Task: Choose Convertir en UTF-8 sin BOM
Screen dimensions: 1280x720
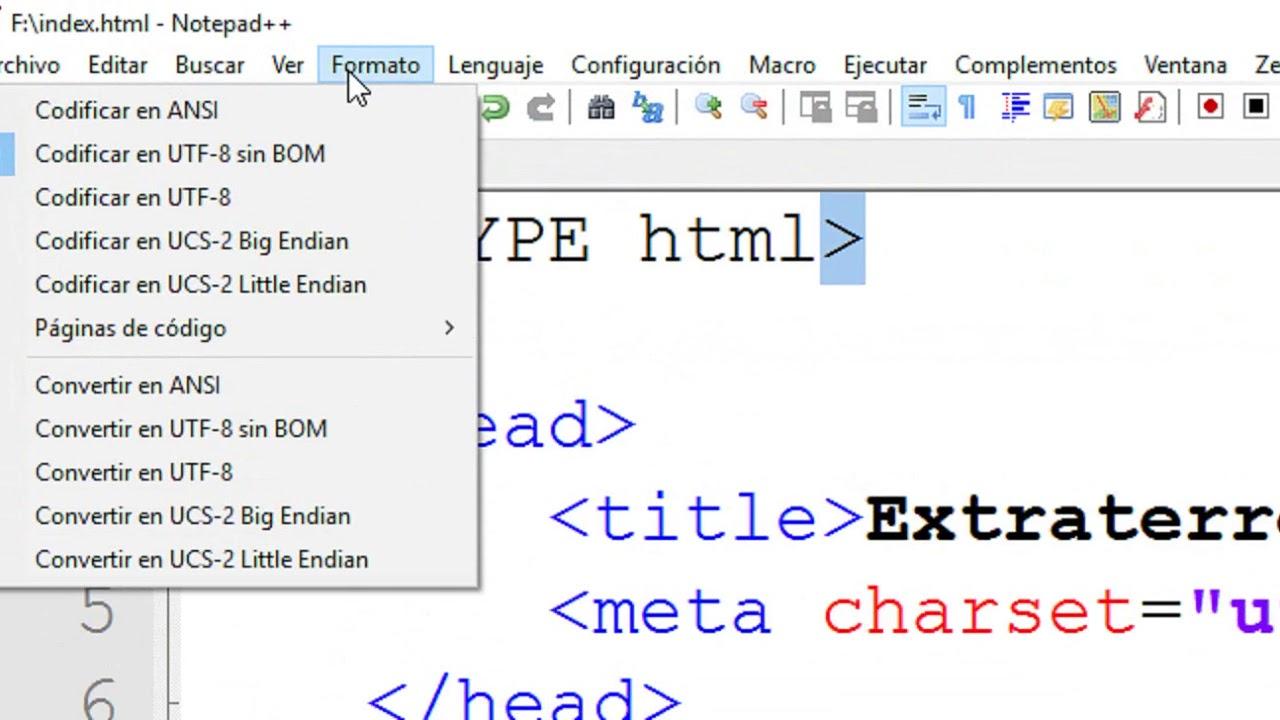Action: (238, 429)
